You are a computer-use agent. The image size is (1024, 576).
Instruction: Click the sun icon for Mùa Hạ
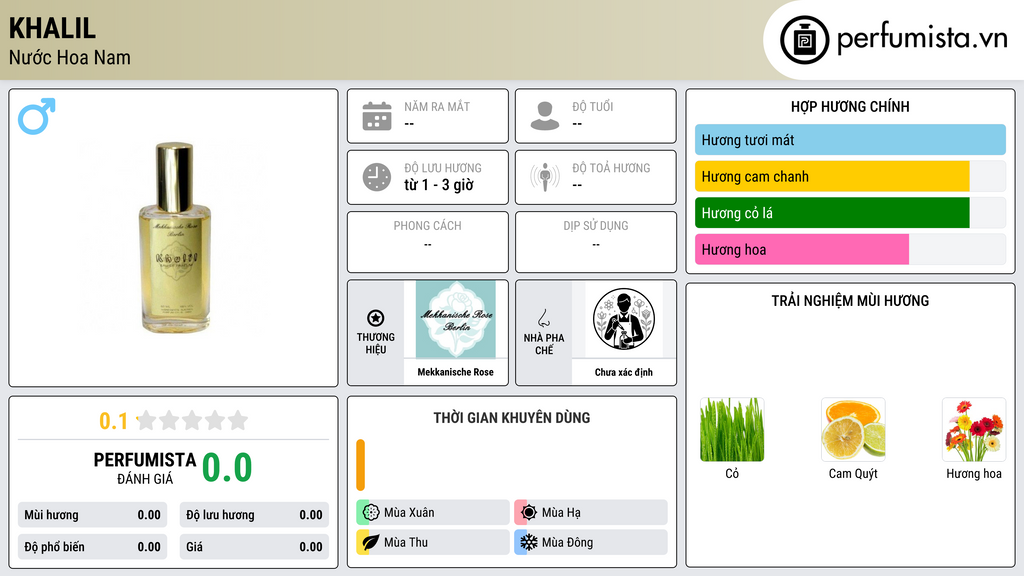click(529, 513)
